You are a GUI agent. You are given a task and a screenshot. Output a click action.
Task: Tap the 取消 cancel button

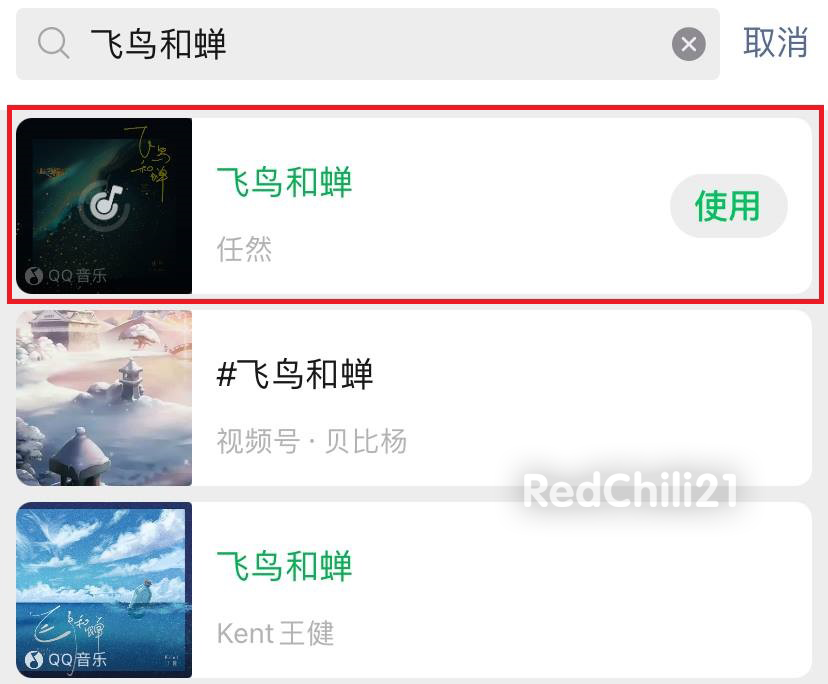[775, 43]
